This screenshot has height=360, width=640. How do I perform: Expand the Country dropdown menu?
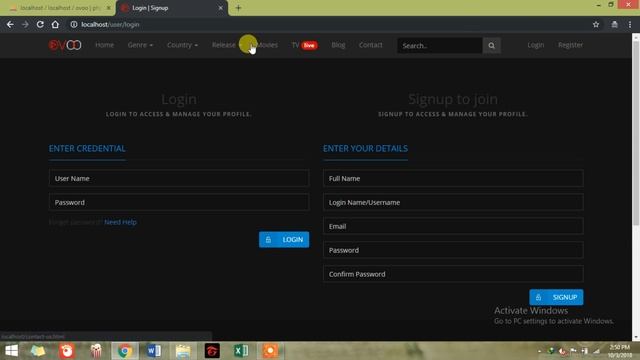[x=182, y=45]
